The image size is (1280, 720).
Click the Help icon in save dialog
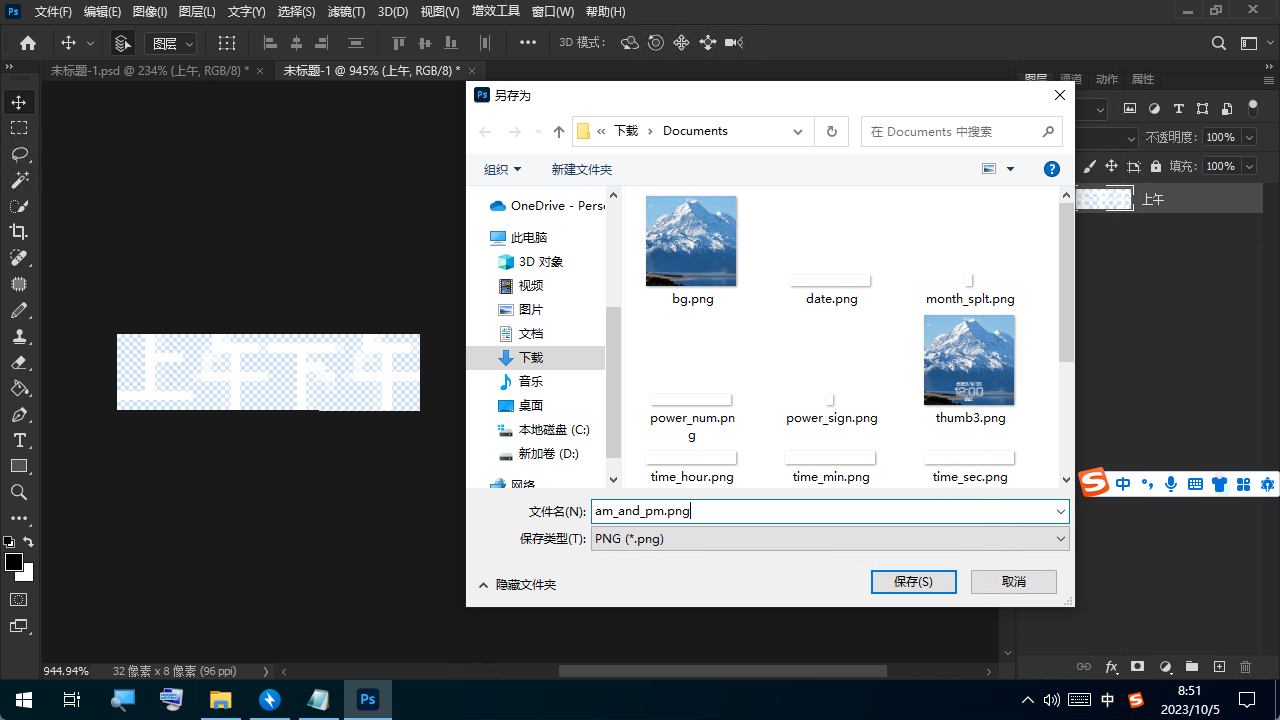click(1051, 170)
